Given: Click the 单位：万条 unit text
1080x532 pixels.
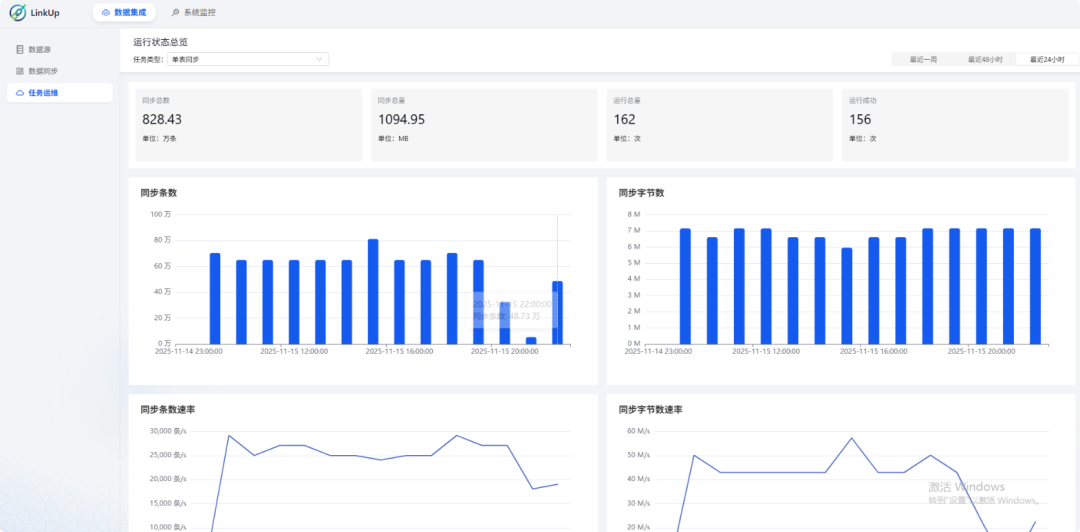Looking at the screenshot, I should (x=159, y=139).
